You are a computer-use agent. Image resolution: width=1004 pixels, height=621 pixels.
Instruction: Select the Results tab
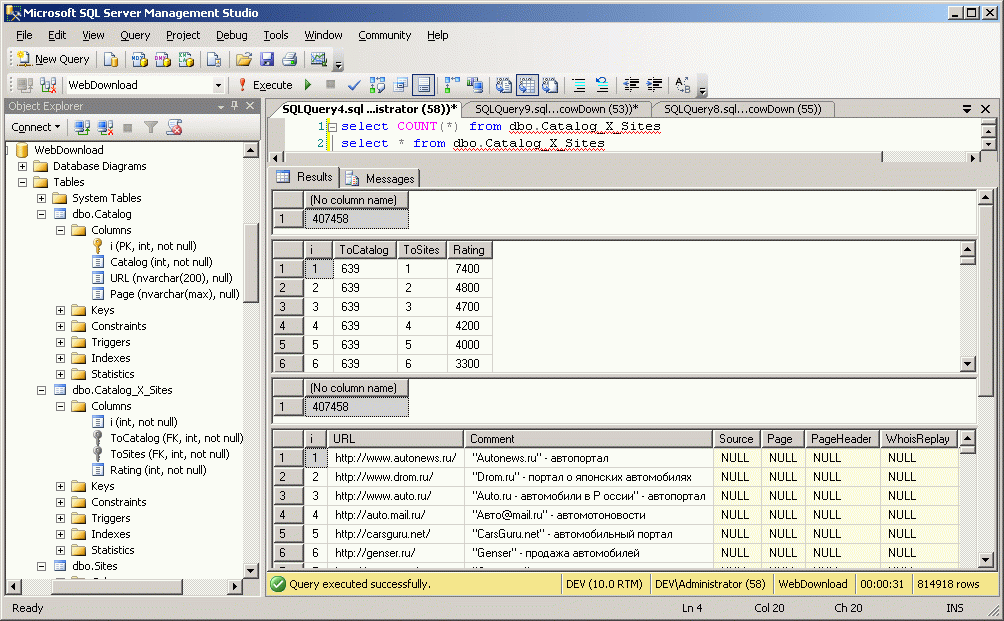click(305, 177)
